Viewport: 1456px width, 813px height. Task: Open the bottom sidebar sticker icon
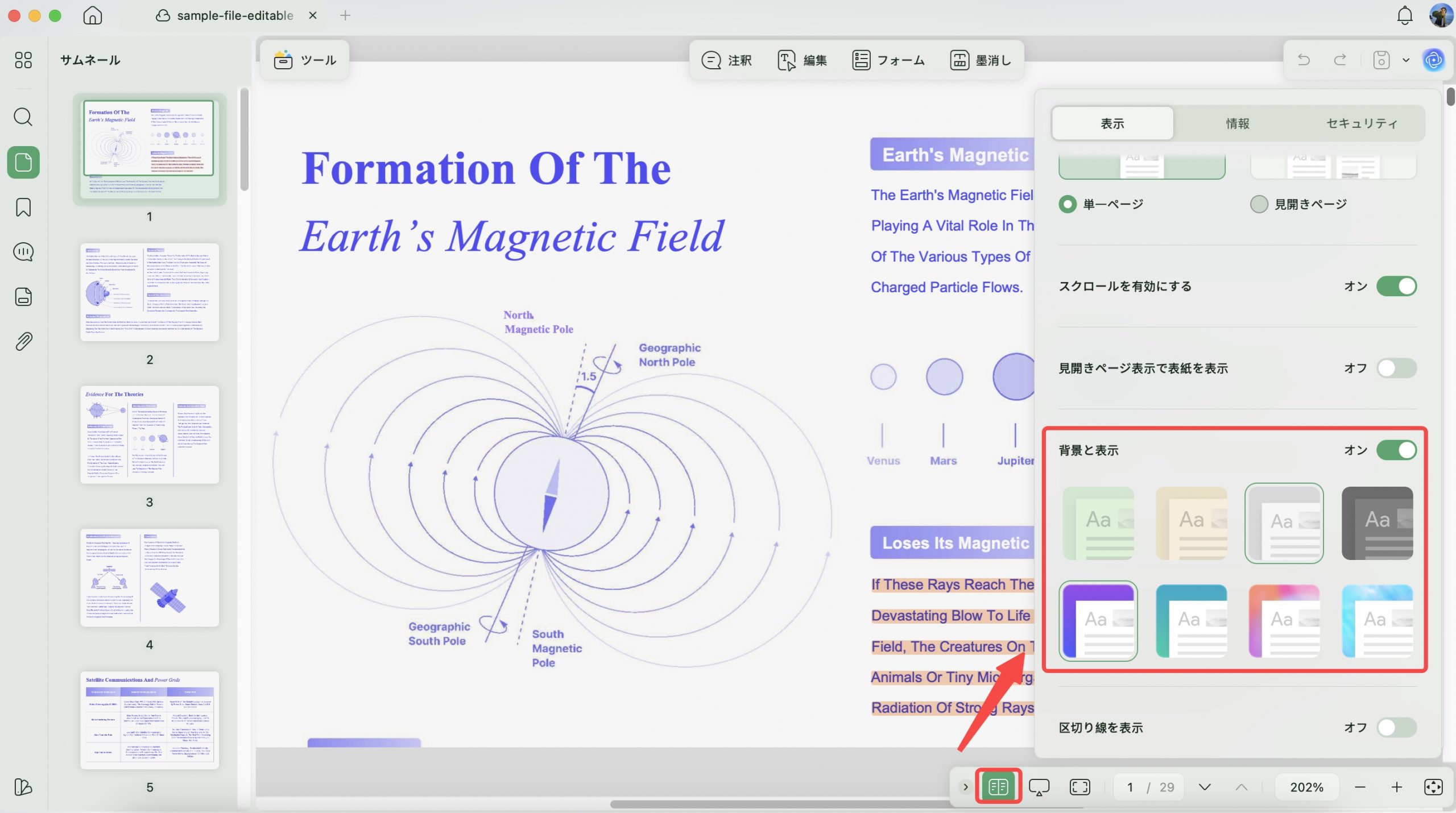(23, 787)
